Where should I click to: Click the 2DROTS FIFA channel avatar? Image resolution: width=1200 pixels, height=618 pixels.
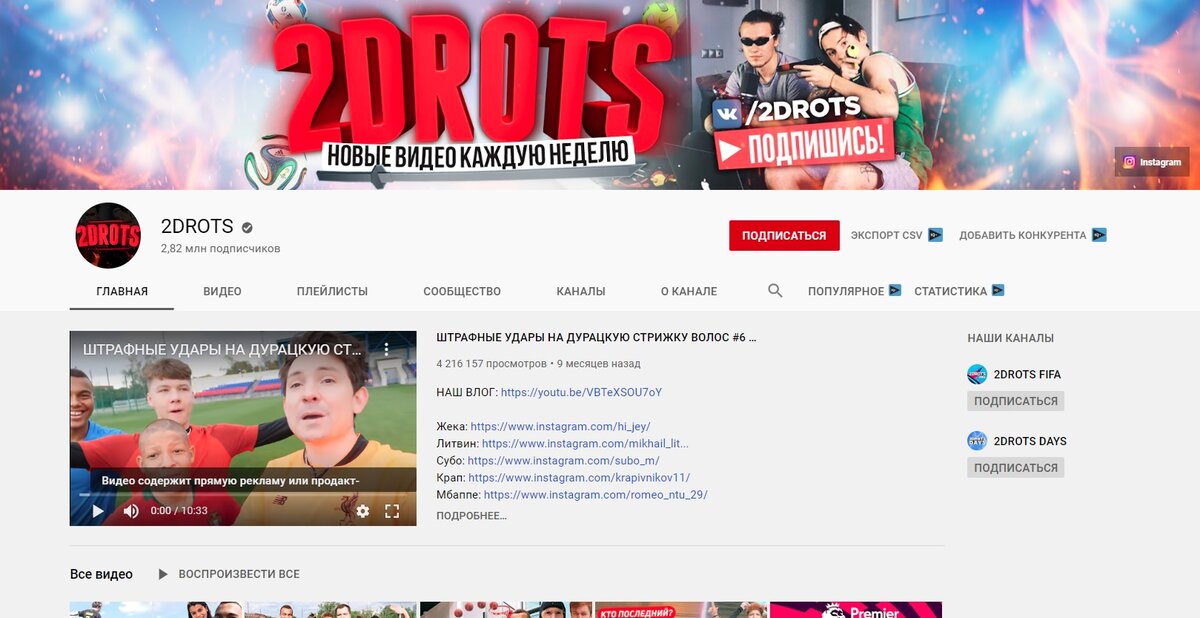[x=977, y=375]
